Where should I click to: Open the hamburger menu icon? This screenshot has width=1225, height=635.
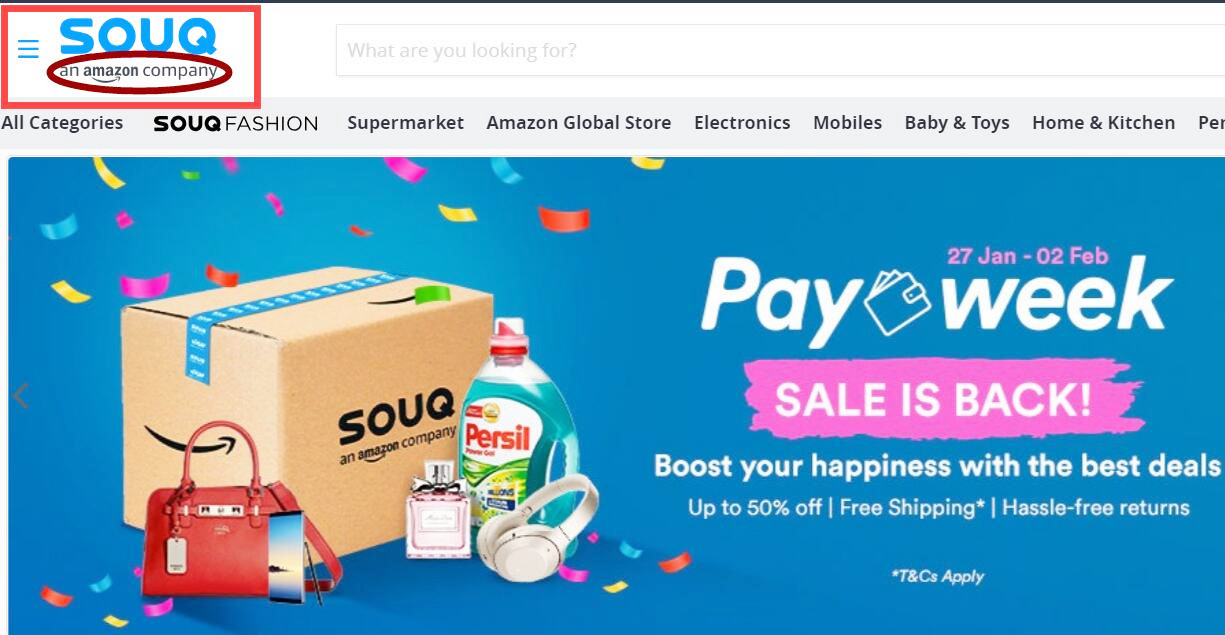(28, 49)
